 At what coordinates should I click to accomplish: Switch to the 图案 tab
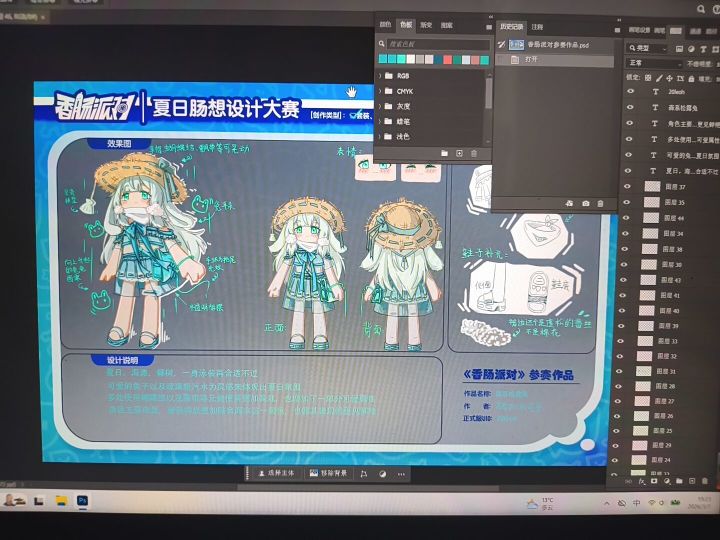point(447,25)
